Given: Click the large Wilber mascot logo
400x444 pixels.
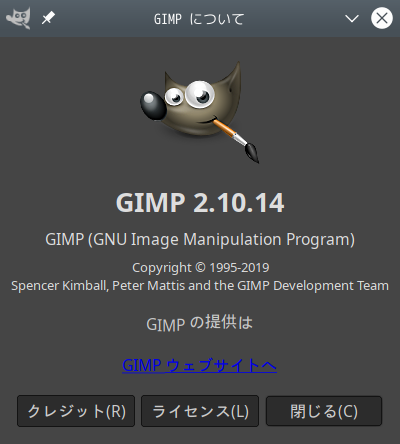Looking at the screenshot, I should (x=199, y=112).
